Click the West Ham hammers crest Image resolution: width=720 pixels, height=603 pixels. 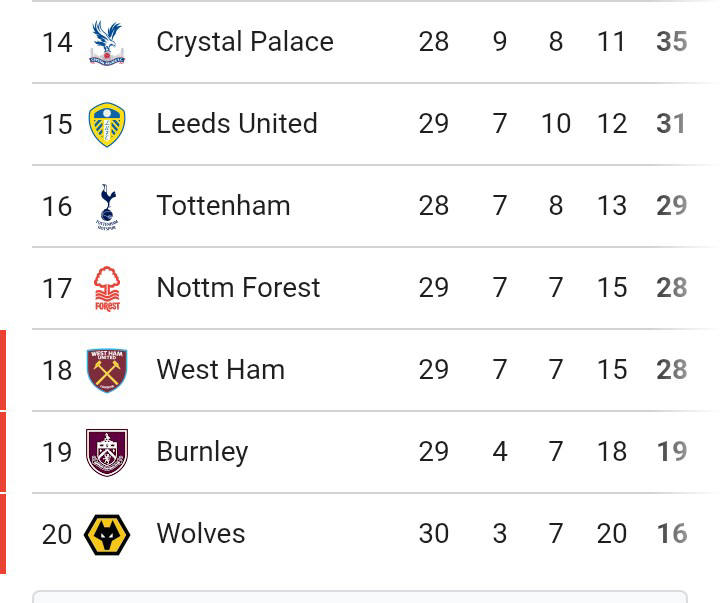pyautogui.click(x=107, y=370)
